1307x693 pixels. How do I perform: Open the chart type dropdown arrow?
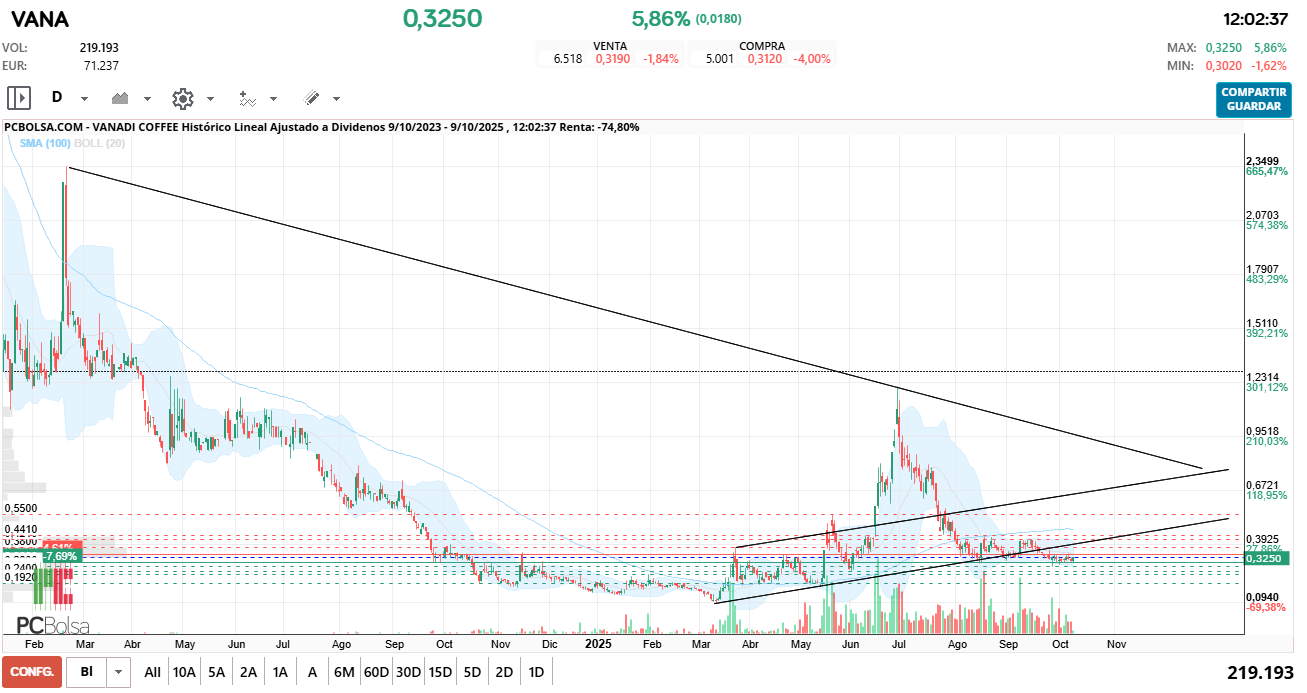[148, 99]
